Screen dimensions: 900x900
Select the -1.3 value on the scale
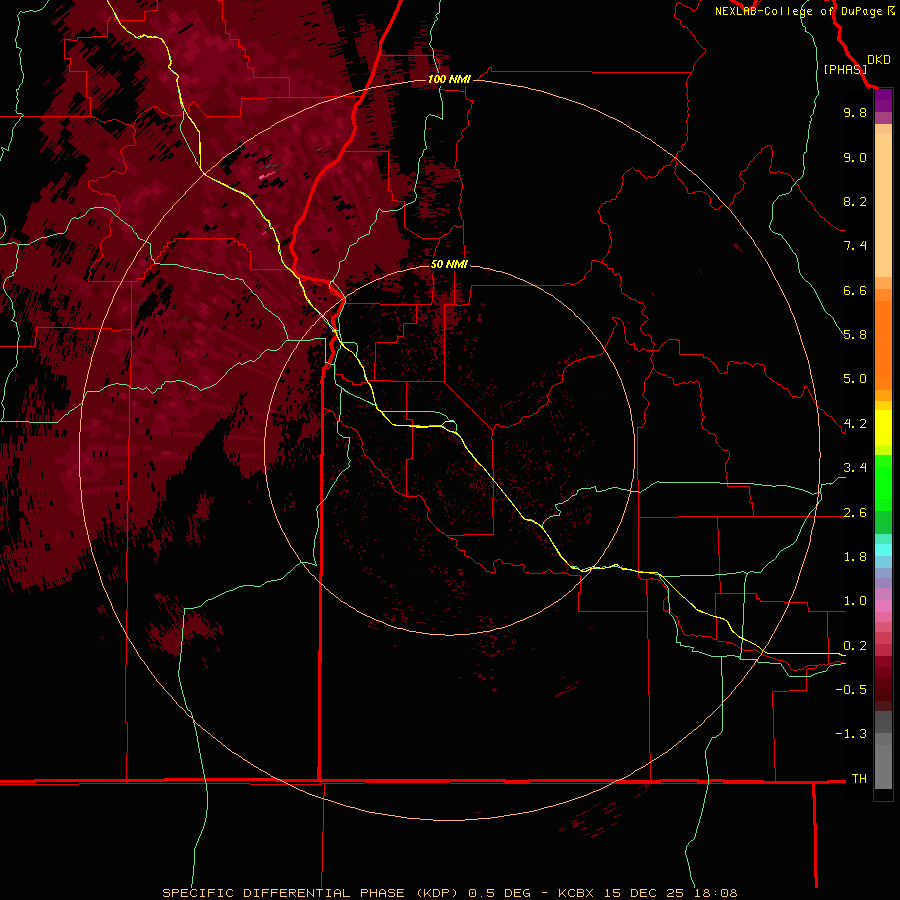coord(851,734)
